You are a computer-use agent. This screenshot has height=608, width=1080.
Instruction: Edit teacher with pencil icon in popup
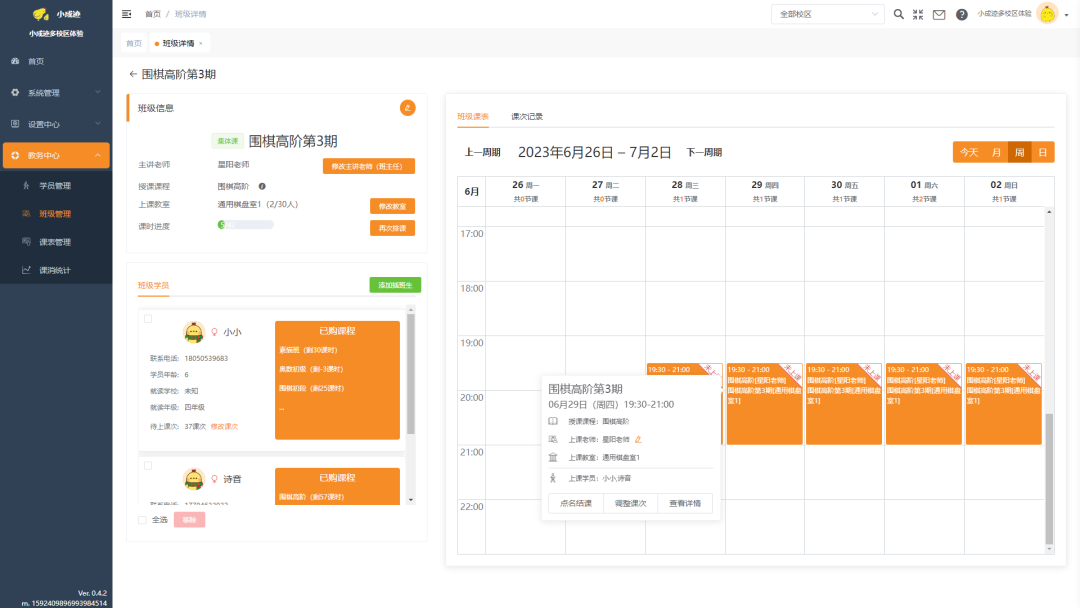(x=638, y=439)
